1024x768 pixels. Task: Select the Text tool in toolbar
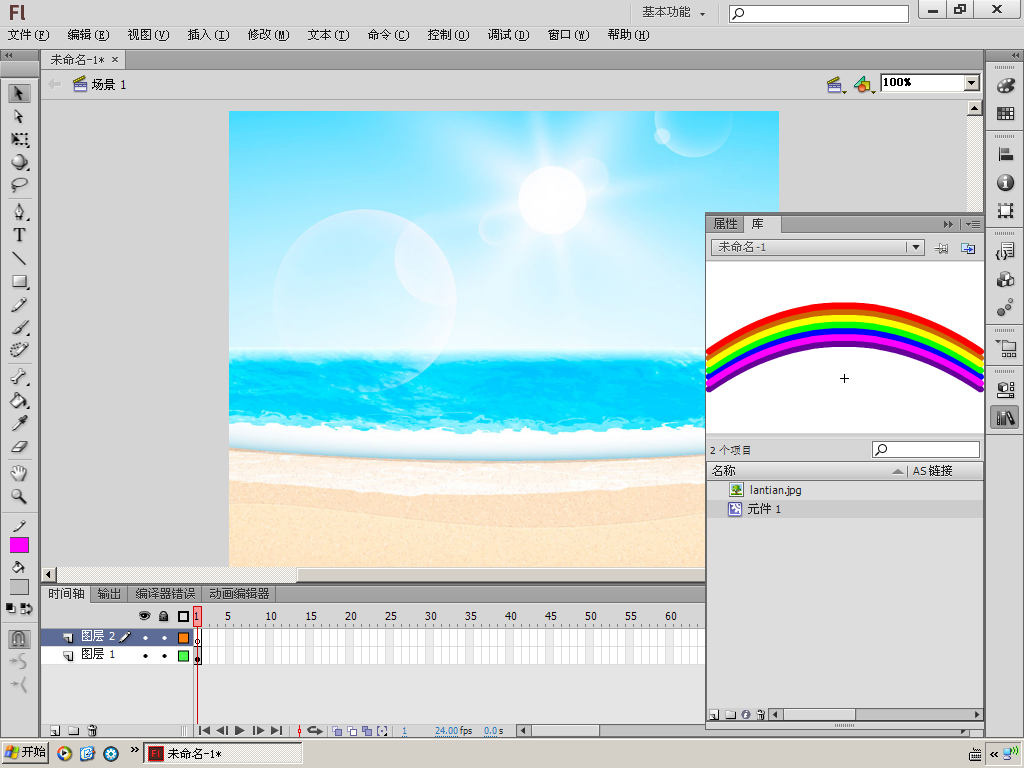tap(19, 235)
